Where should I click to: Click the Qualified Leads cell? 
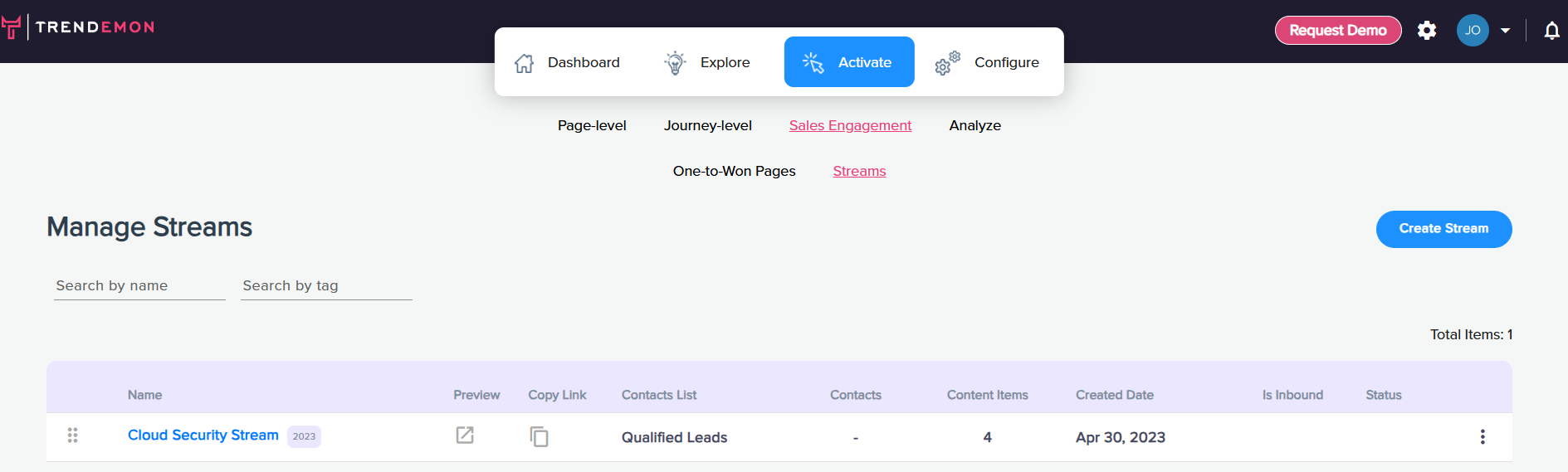(x=675, y=437)
